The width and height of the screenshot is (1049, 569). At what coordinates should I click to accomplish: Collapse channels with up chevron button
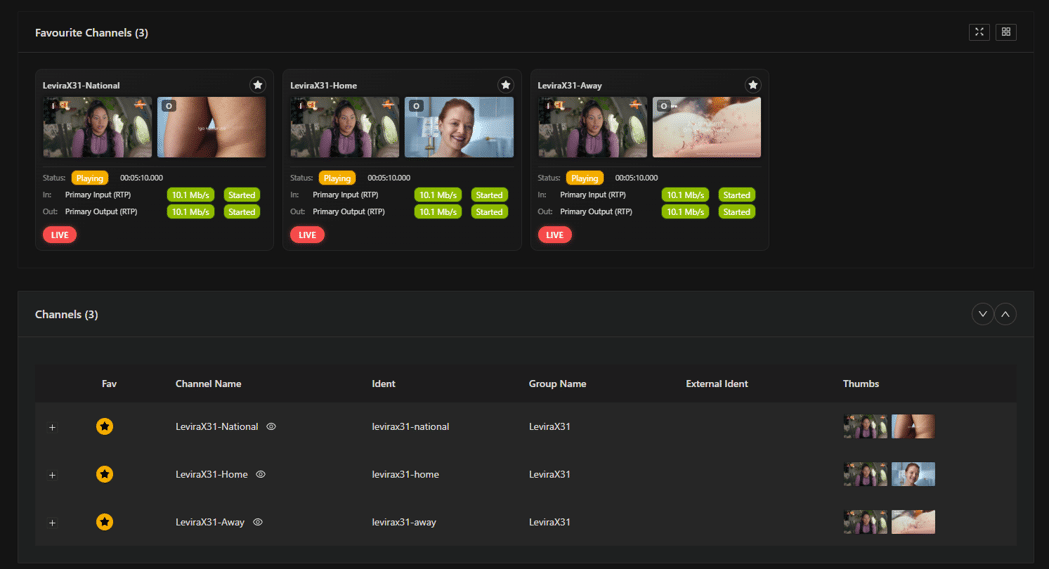tap(1005, 314)
